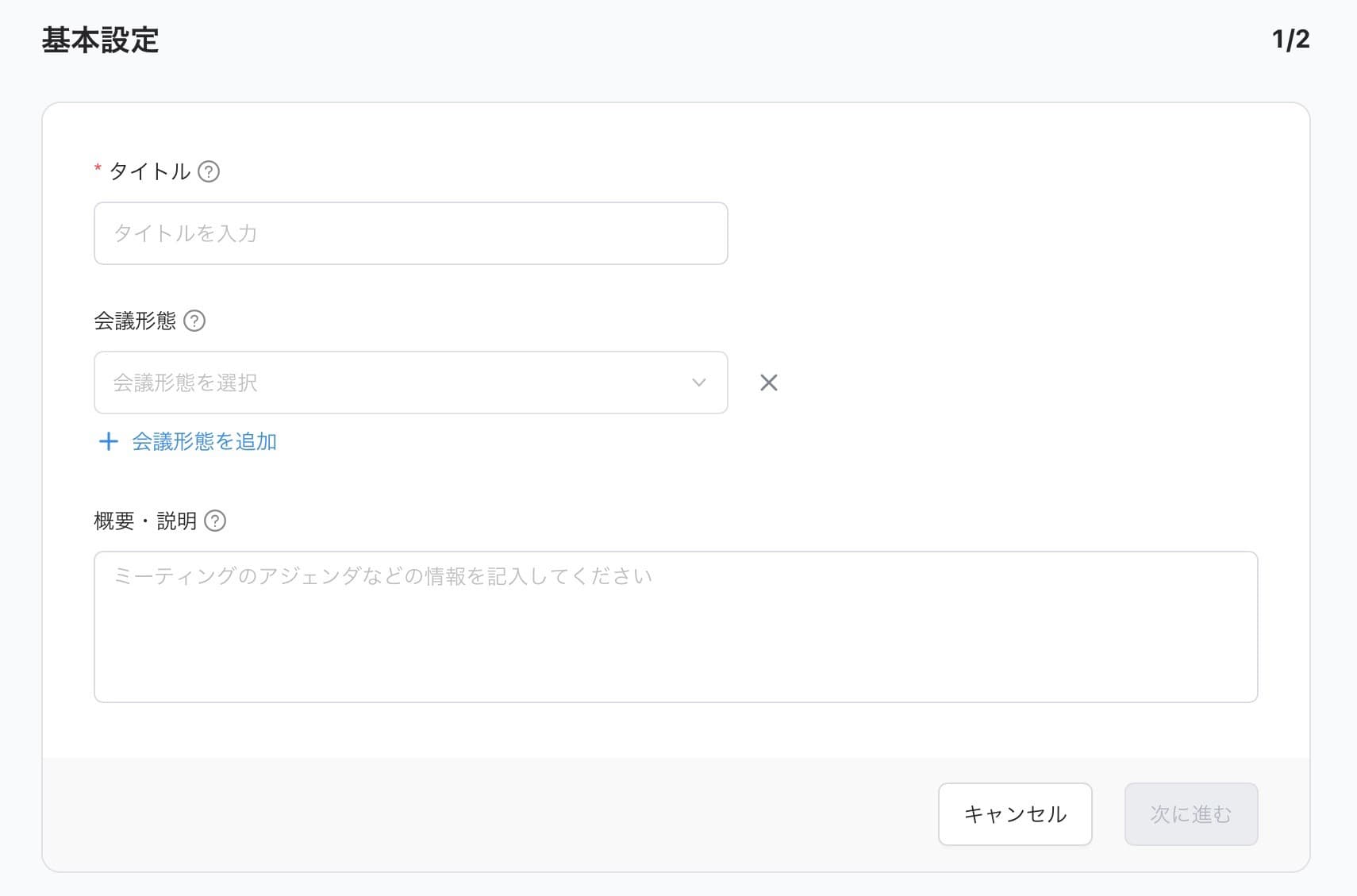This screenshot has height=896, width=1357.
Task: Collapse the meeting format dropdown via its arrow
Action: [698, 383]
